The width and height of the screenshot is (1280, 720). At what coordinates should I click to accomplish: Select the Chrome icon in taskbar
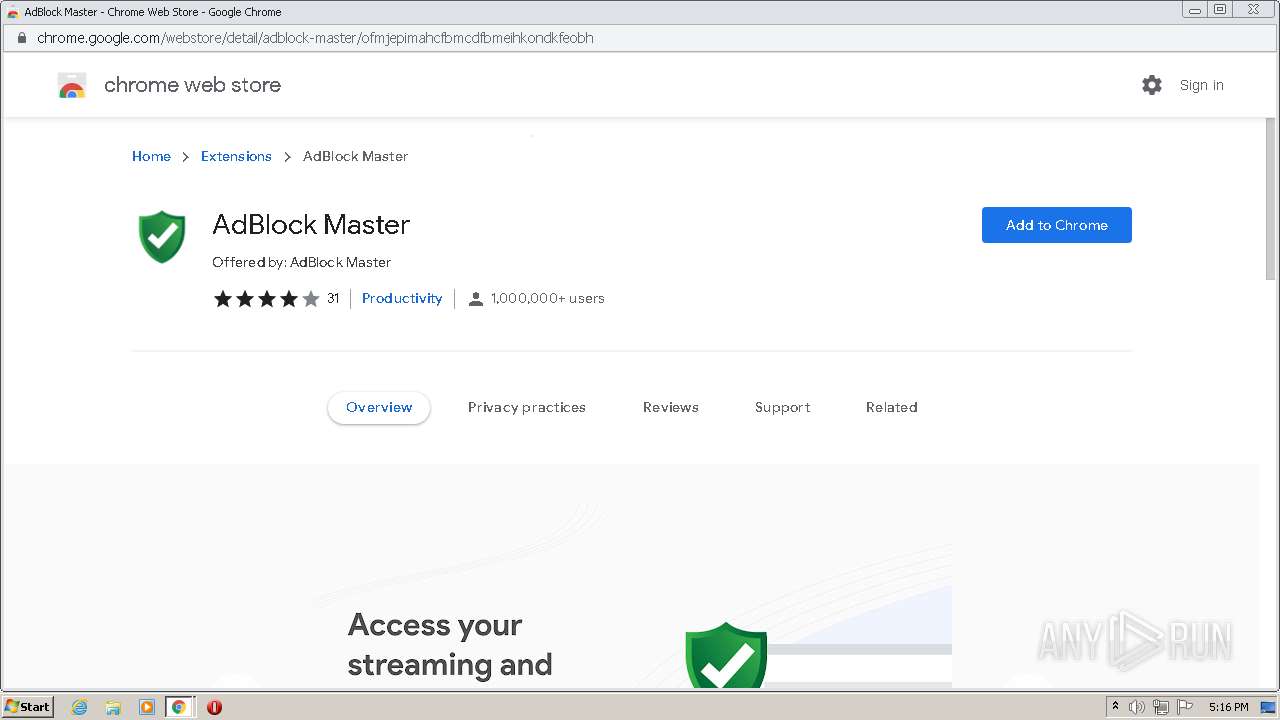(x=179, y=707)
